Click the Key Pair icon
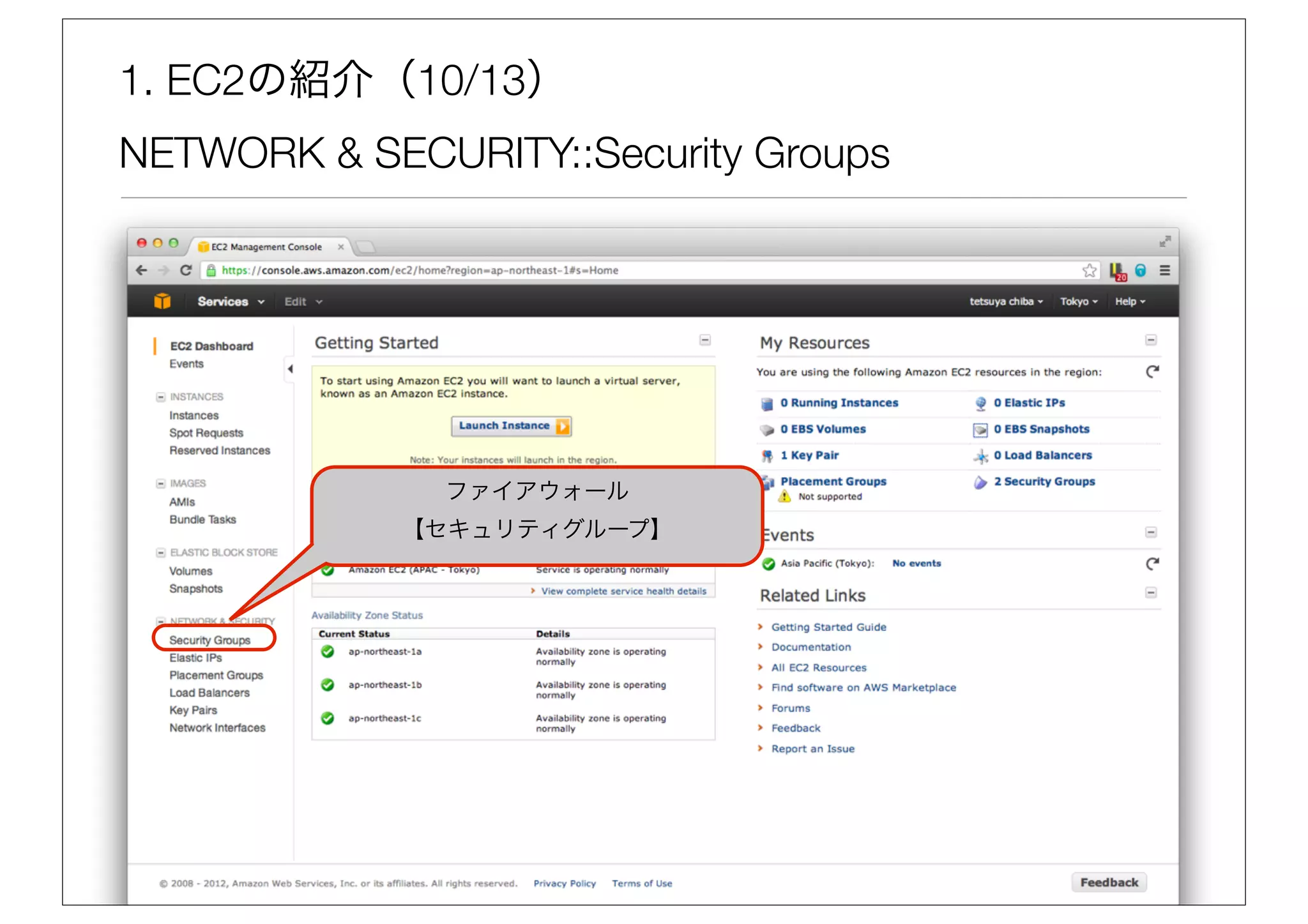Image resolution: width=1308 pixels, height=924 pixels. 767,456
